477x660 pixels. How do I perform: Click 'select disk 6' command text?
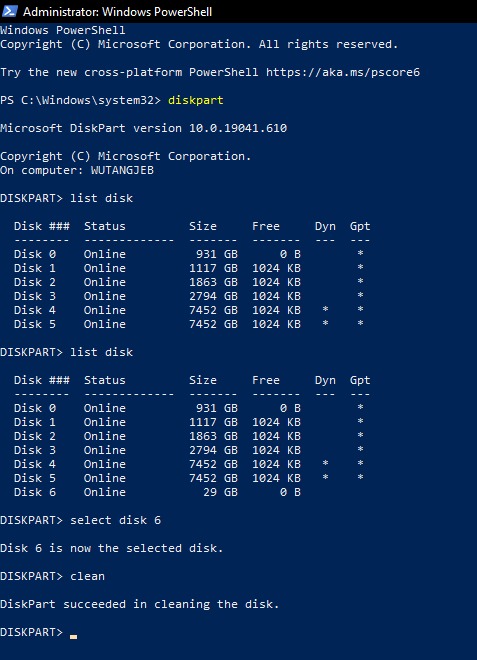[115, 520]
